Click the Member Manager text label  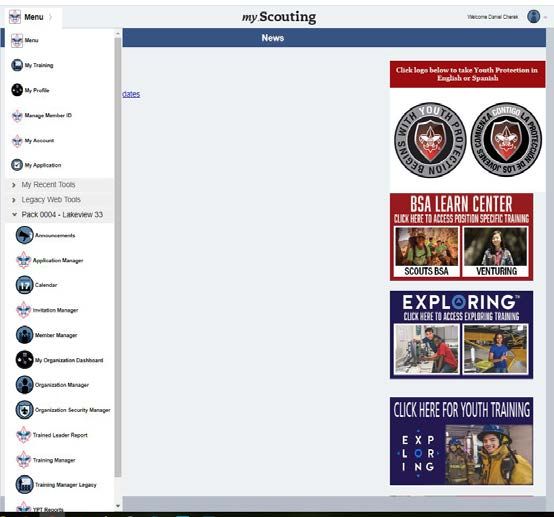click(x=56, y=335)
